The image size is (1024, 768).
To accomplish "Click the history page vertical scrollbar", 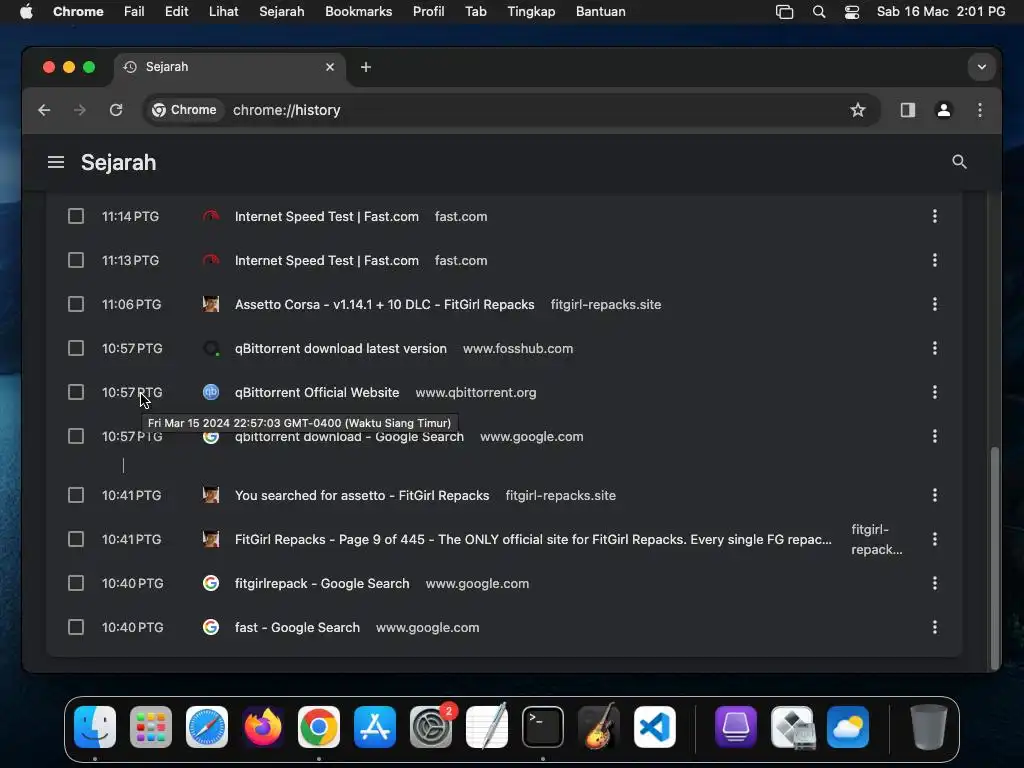I will (x=995, y=557).
